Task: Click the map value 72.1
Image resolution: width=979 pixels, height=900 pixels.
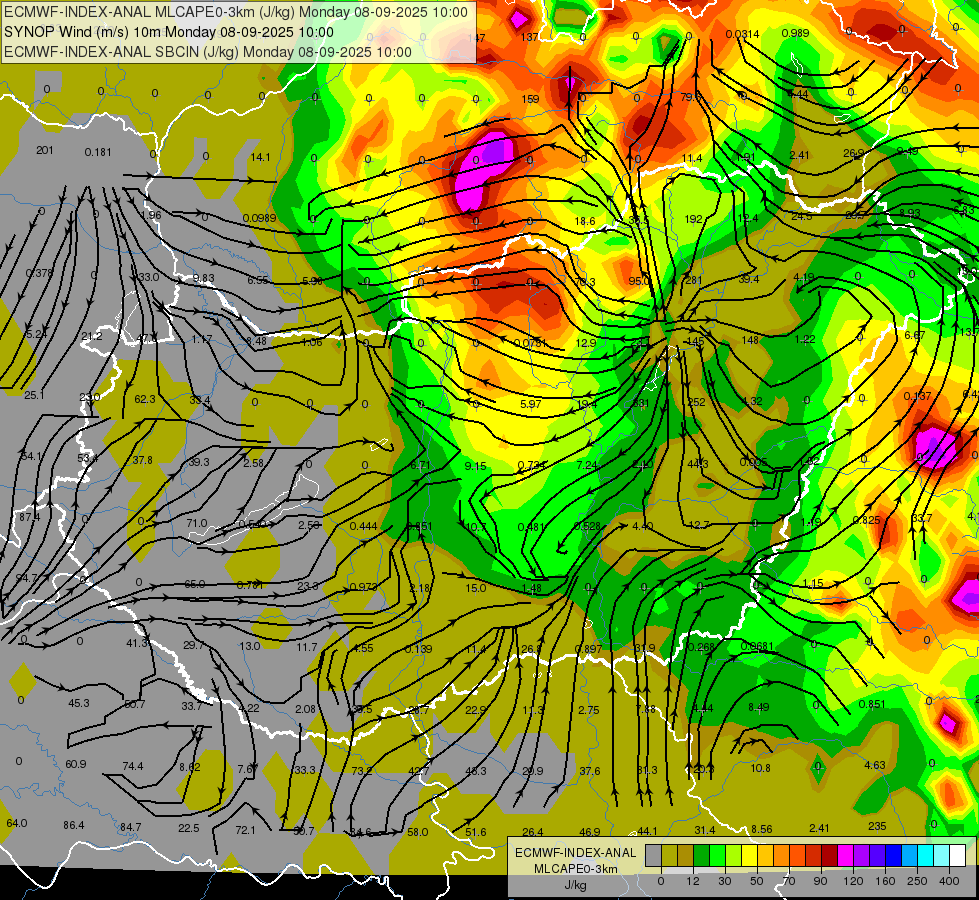Action: coord(245,830)
